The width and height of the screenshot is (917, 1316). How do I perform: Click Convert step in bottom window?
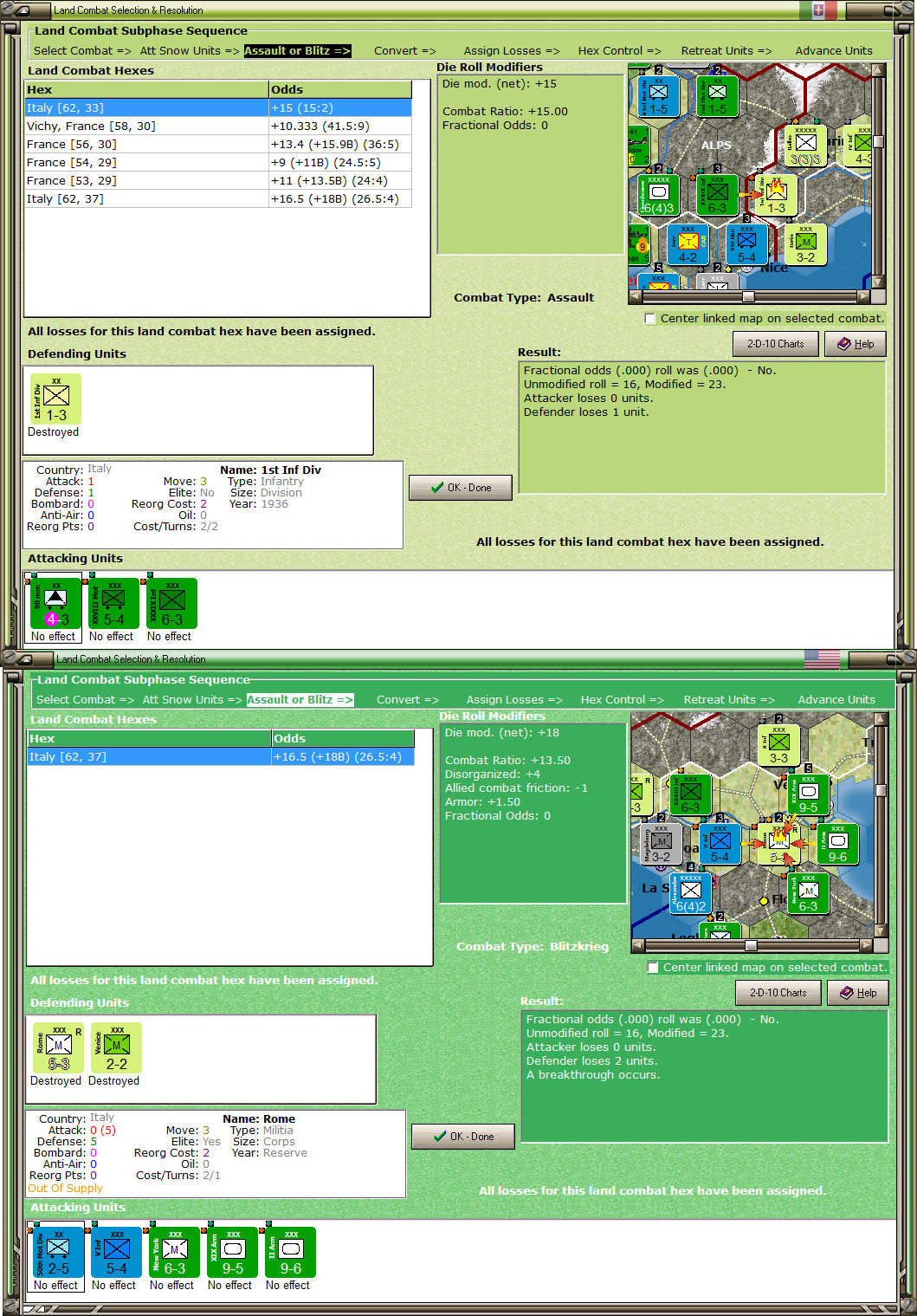408,699
